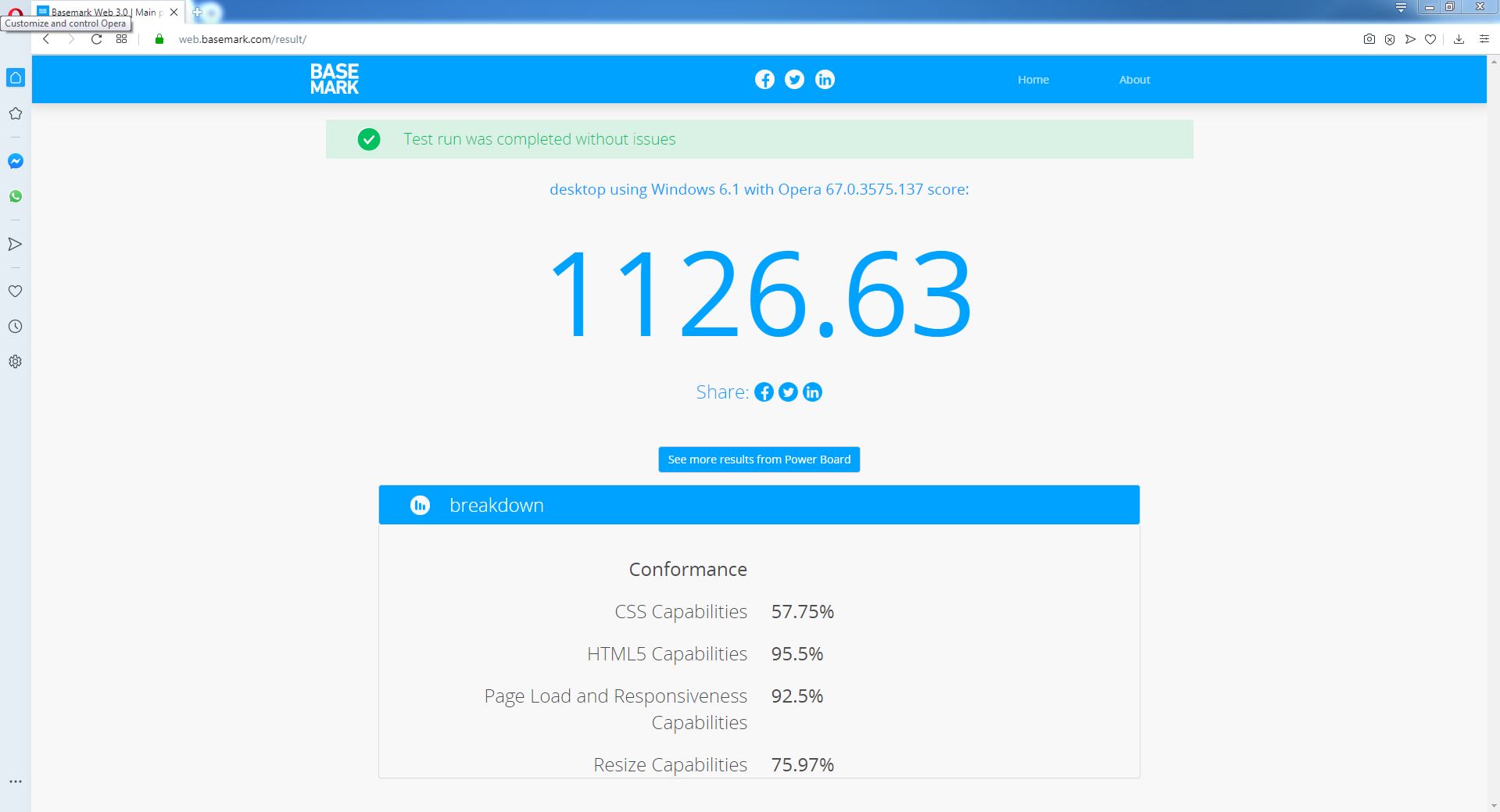Viewport: 1500px width, 812px height.
Task: Click the CSS Capabilities label
Action: point(681,612)
